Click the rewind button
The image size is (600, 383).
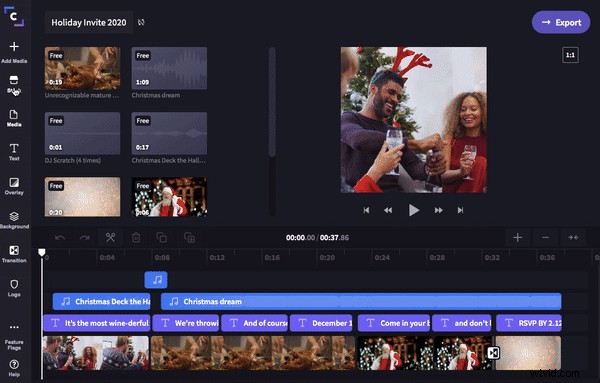pos(388,210)
